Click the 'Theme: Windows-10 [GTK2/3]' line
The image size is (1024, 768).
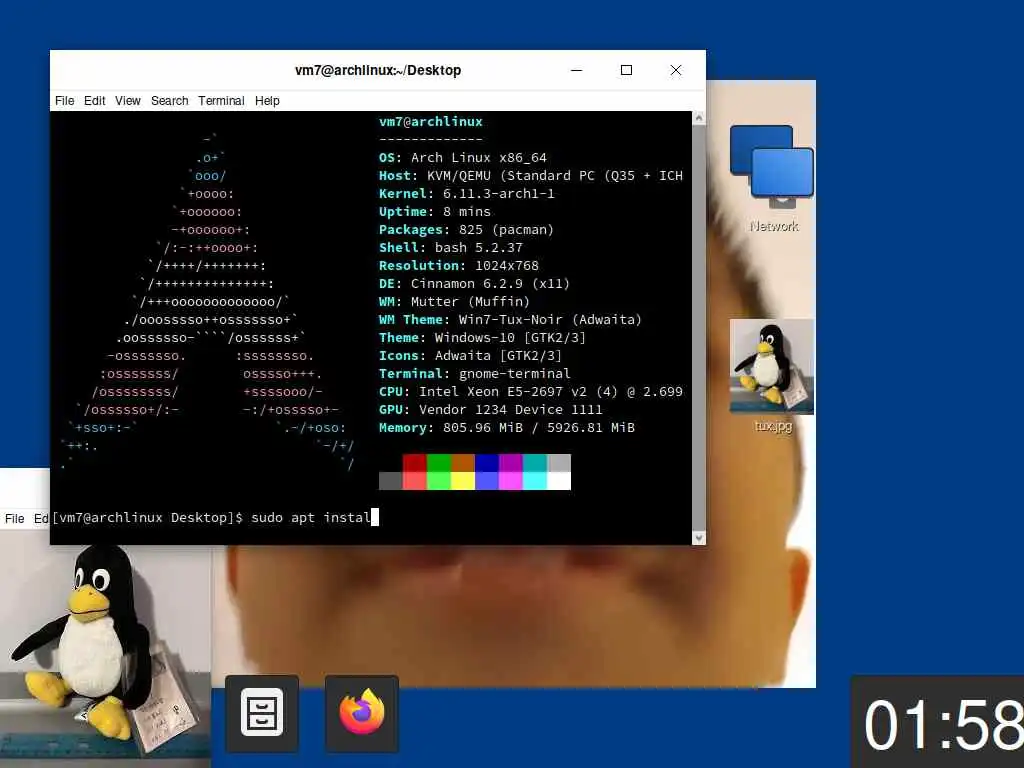point(482,338)
